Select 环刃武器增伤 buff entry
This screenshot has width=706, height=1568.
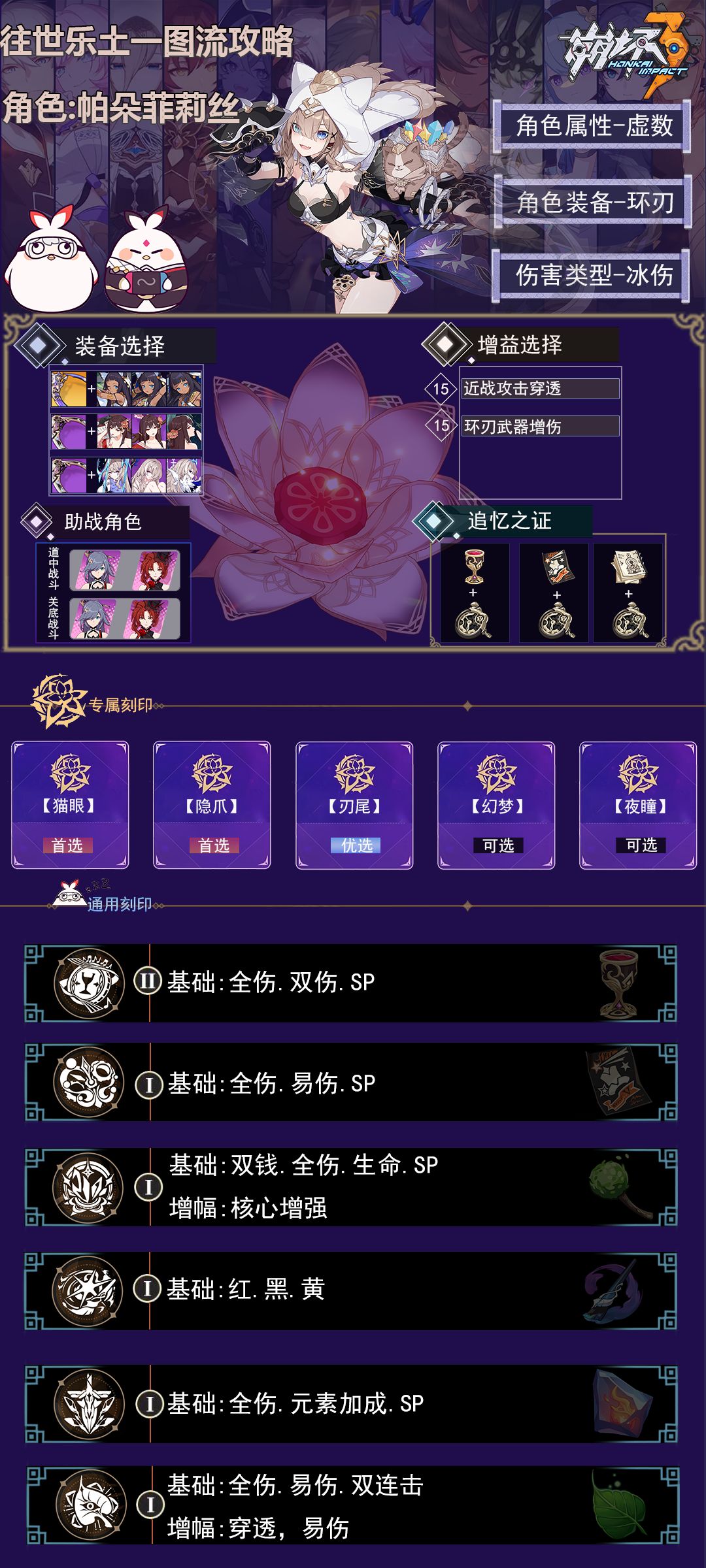point(540,427)
